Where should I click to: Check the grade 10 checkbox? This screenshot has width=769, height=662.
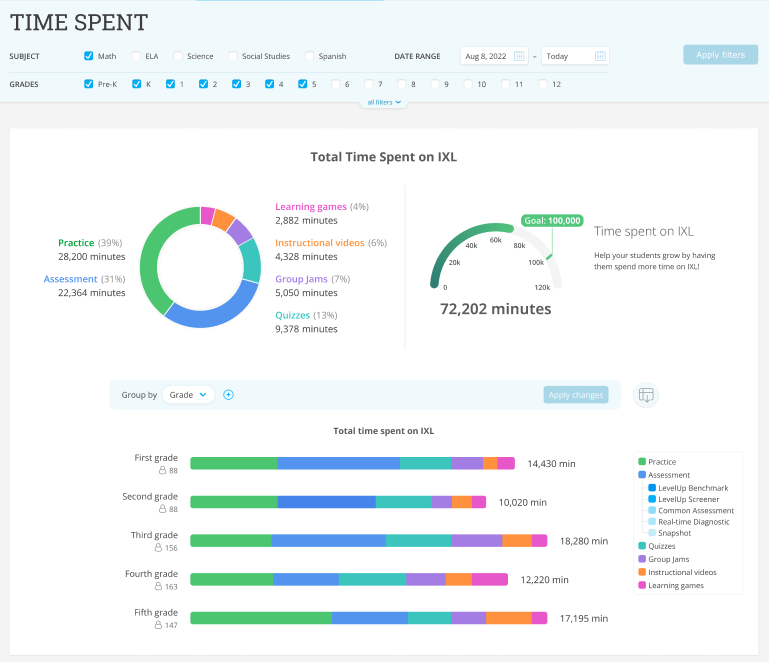coord(468,84)
